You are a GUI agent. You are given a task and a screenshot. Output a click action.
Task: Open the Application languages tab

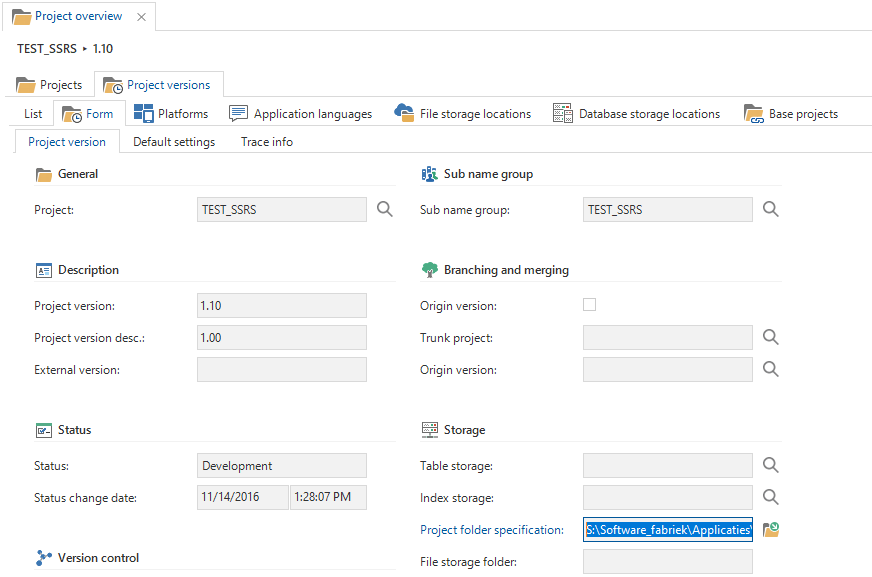(301, 113)
